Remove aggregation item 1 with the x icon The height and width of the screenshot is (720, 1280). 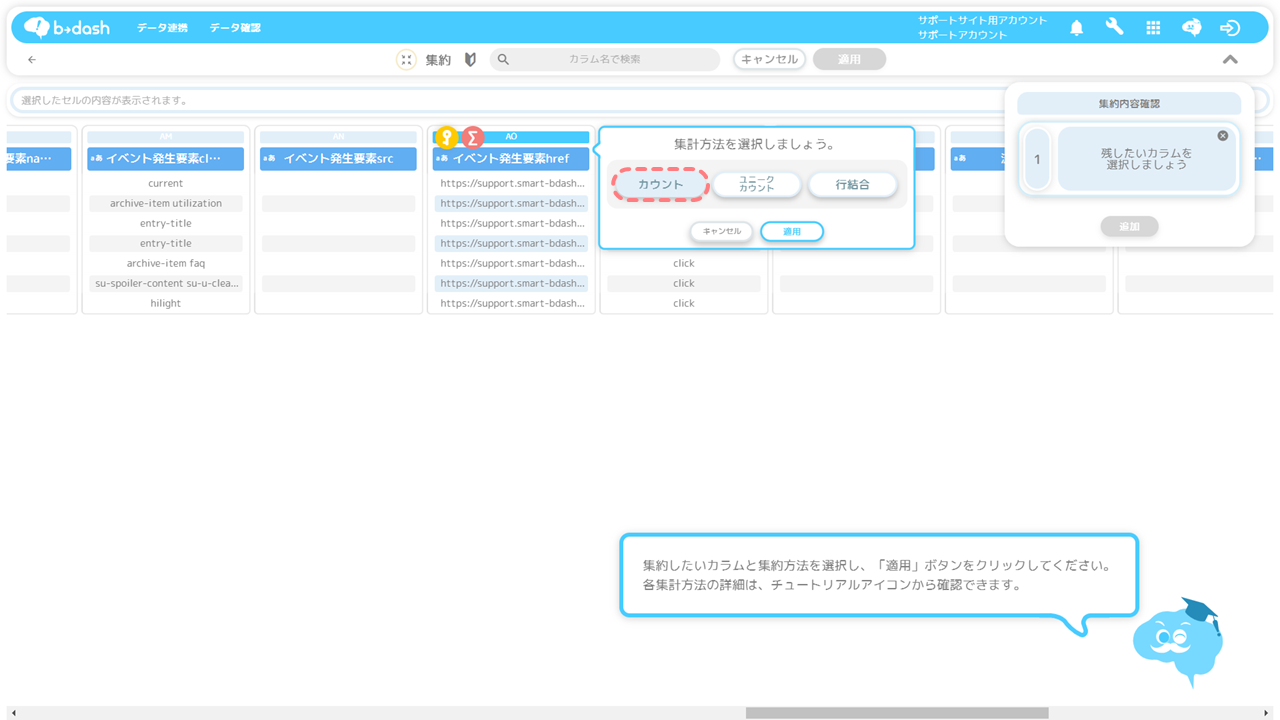1222,136
